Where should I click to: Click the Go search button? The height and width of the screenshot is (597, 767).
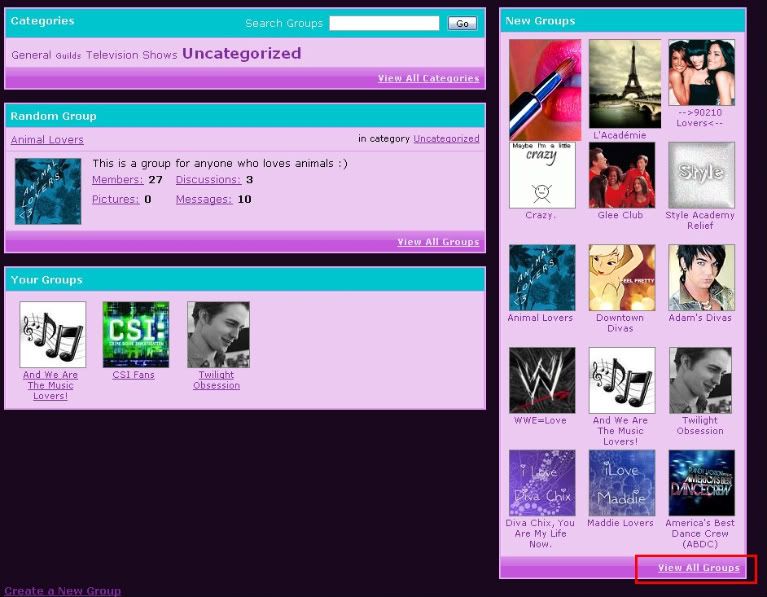coord(462,23)
